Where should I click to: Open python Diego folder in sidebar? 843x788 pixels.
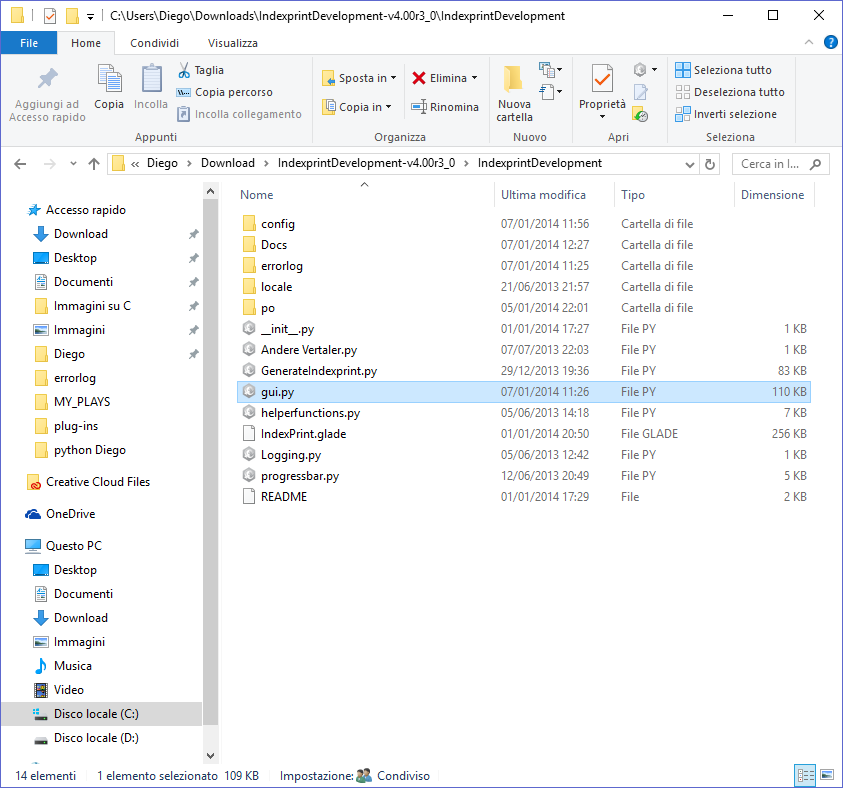click(x=80, y=450)
